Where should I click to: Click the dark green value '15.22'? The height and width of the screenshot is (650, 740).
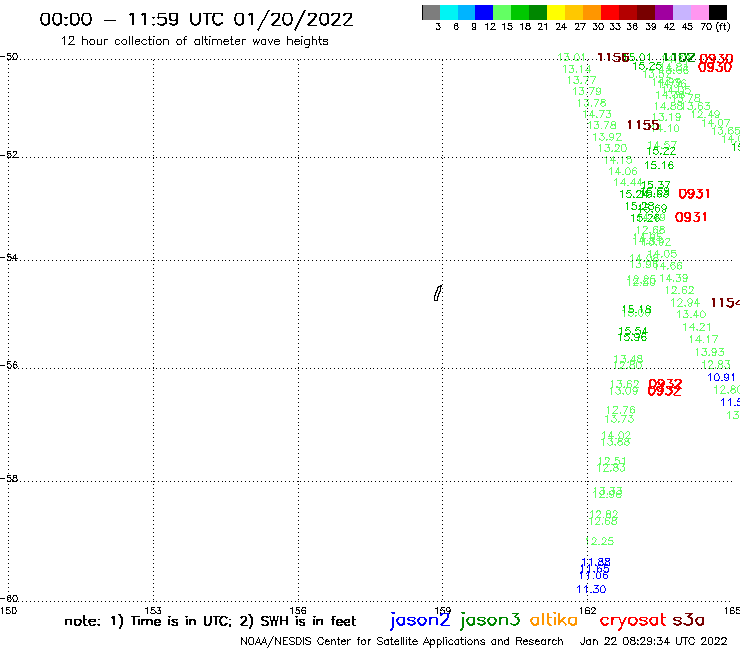point(661,151)
